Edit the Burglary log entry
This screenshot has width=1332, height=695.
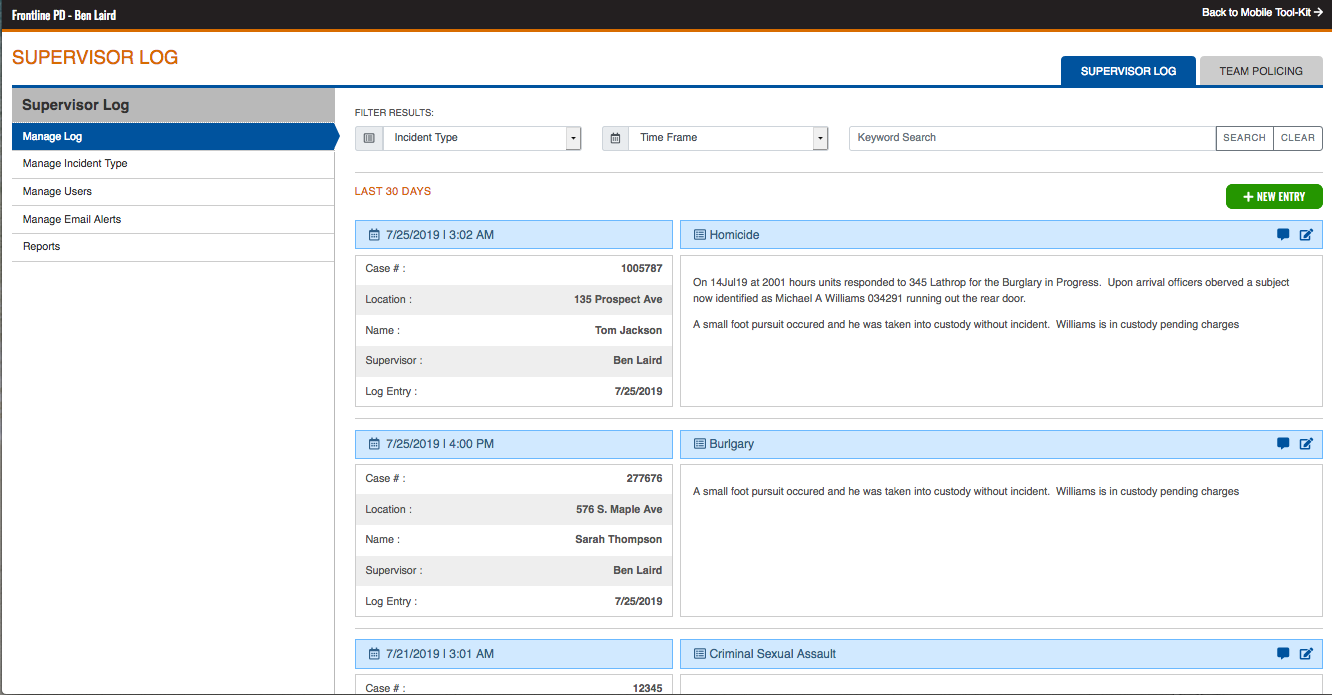tap(1306, 444)
